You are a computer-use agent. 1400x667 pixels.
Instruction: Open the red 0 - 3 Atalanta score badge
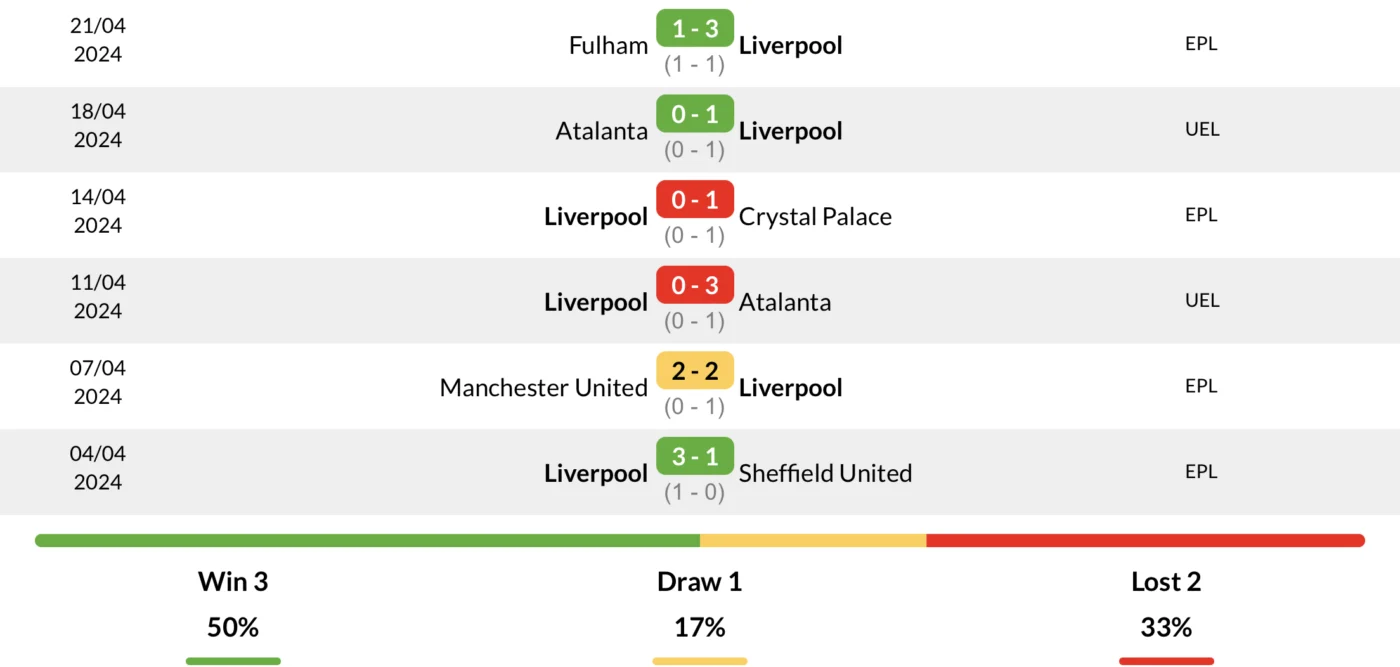tap(695, 286)
